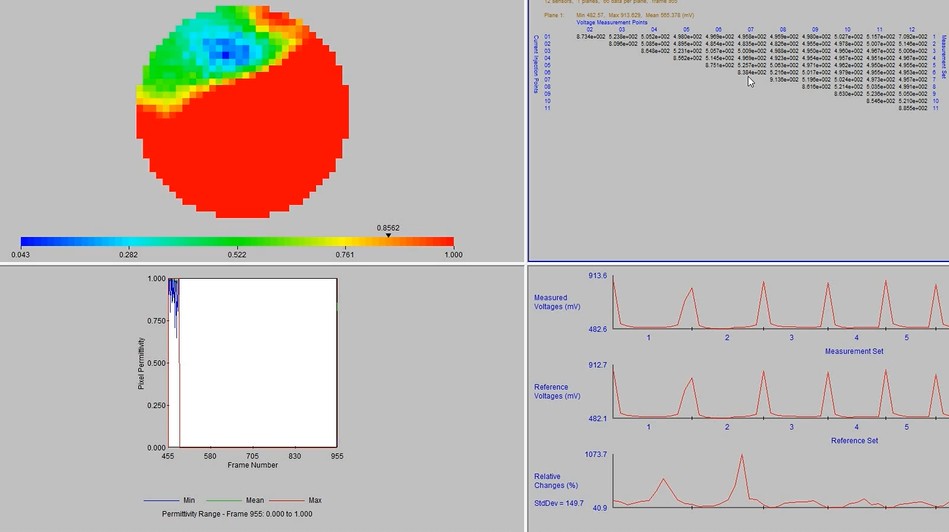Click the 8.734e+002 cell in row 01
Image resolution: width=949 pixels, height=532 pixels.
point(591,37)
